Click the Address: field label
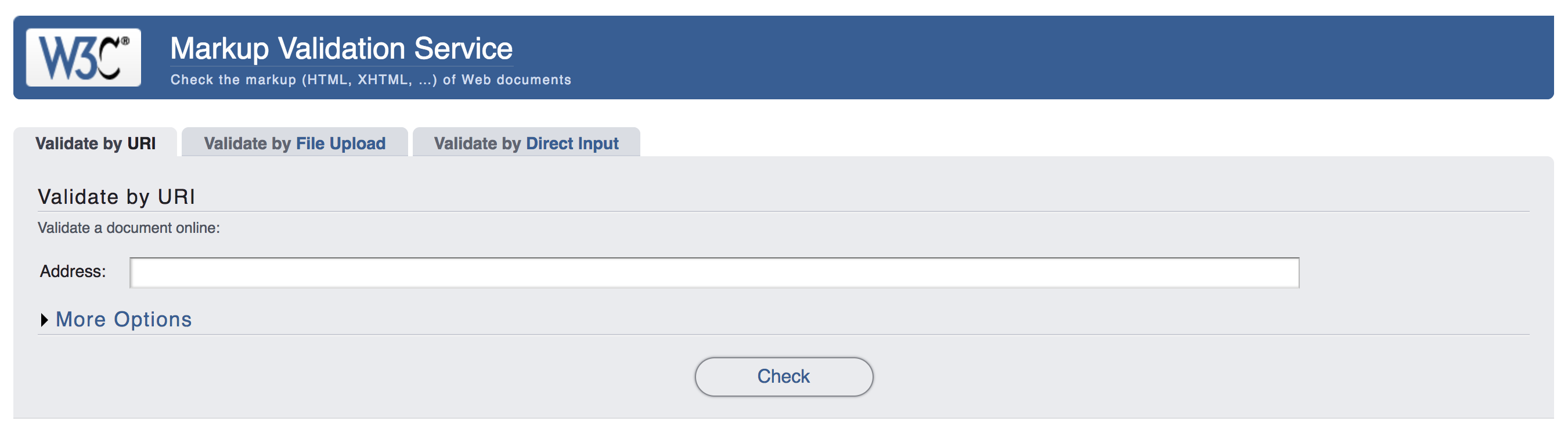The width and height of the screenshot is (1568, 435). click(73, 271)
